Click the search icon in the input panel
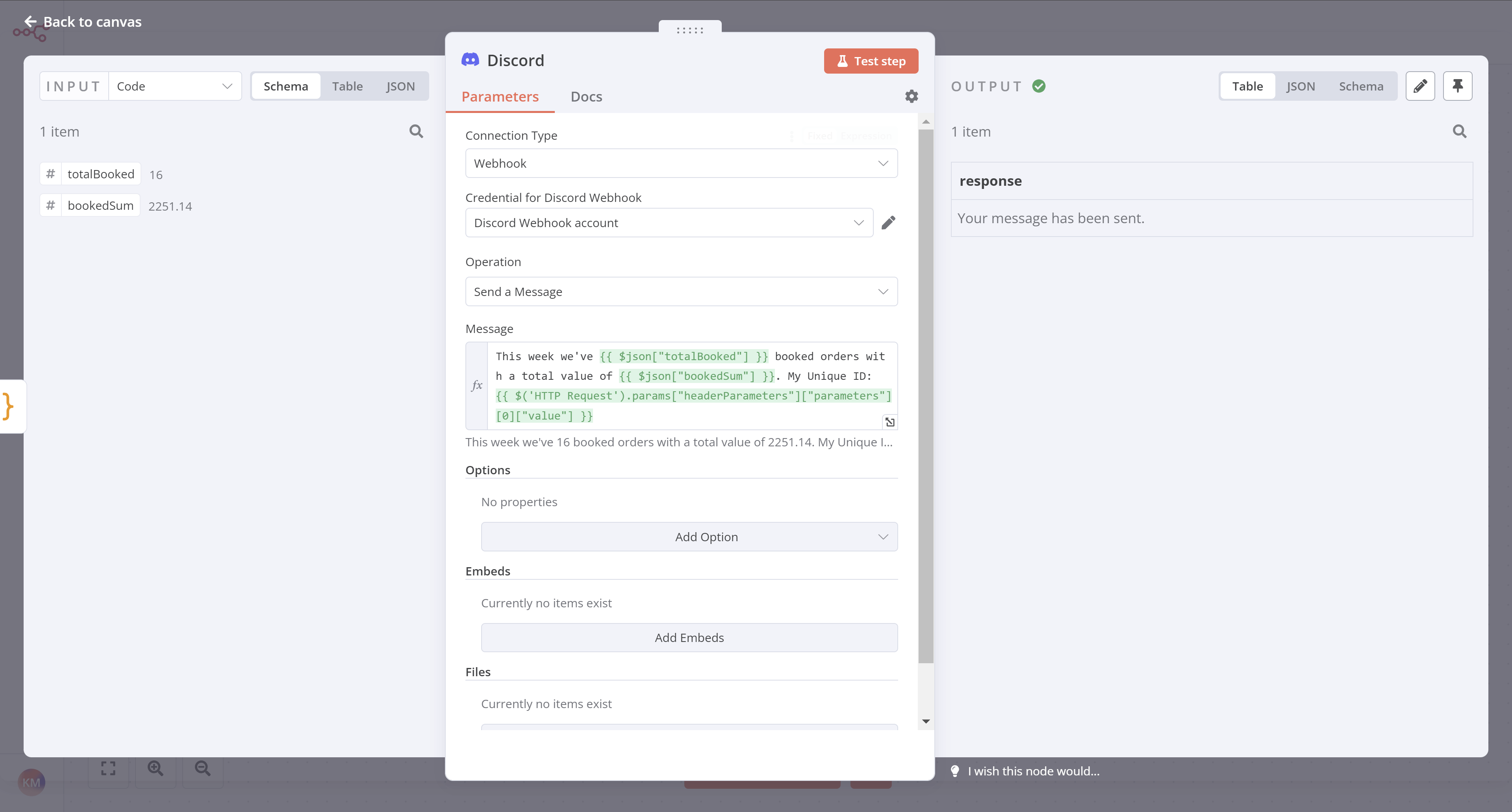 (416, 131)
